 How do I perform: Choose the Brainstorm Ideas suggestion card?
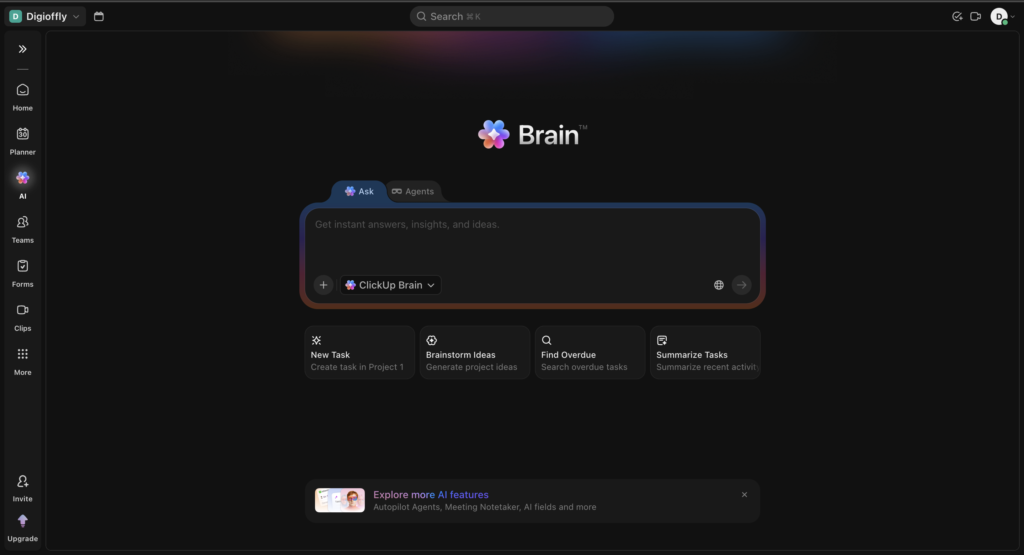475,353
